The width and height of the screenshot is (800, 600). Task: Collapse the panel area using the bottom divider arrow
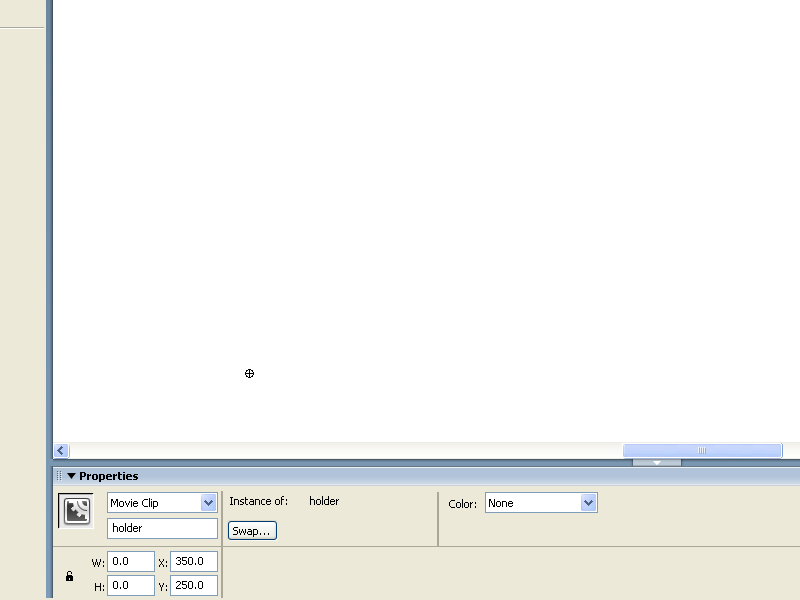click(657, 463)
